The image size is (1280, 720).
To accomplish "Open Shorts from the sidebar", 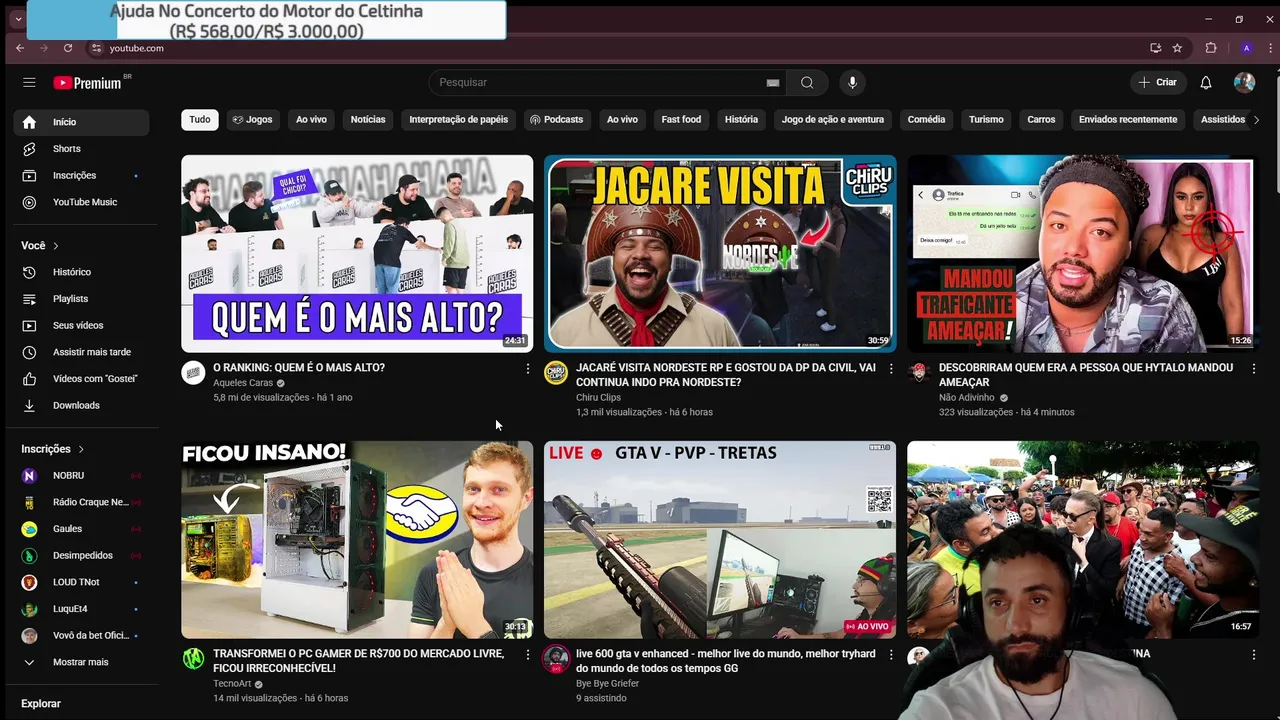I will pyautogui.click(x=82, y=149).
